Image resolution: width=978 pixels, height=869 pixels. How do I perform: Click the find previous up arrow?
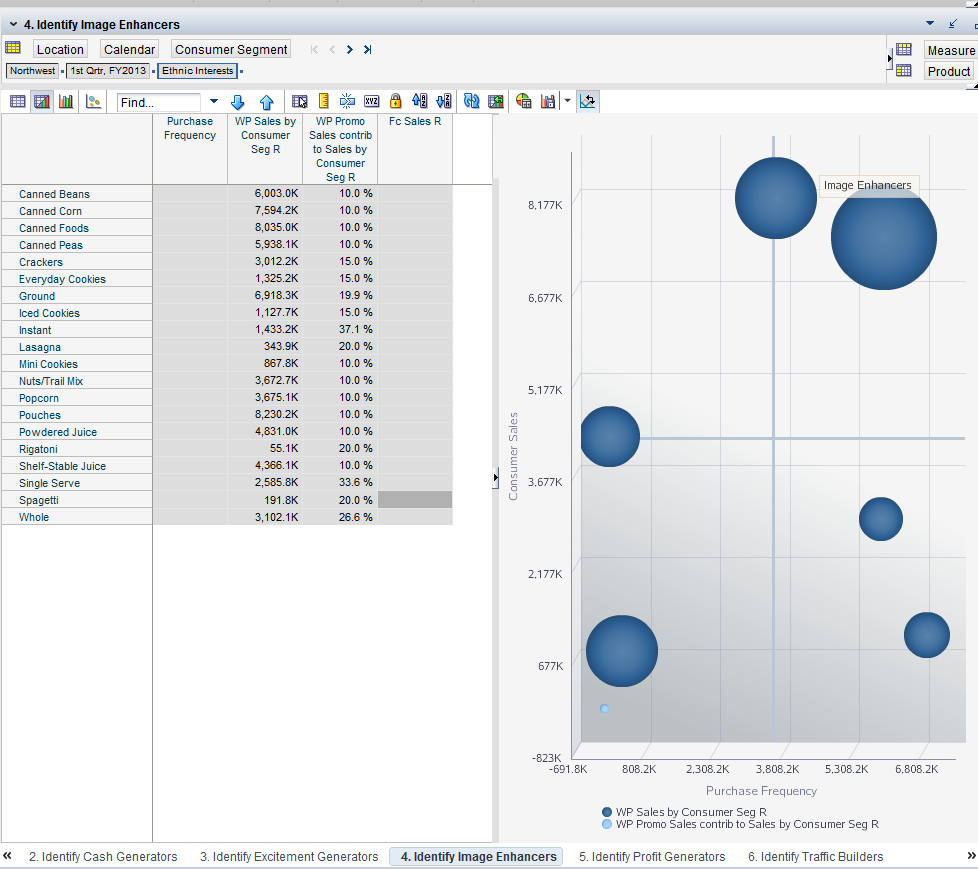click(x=266, y=101)
